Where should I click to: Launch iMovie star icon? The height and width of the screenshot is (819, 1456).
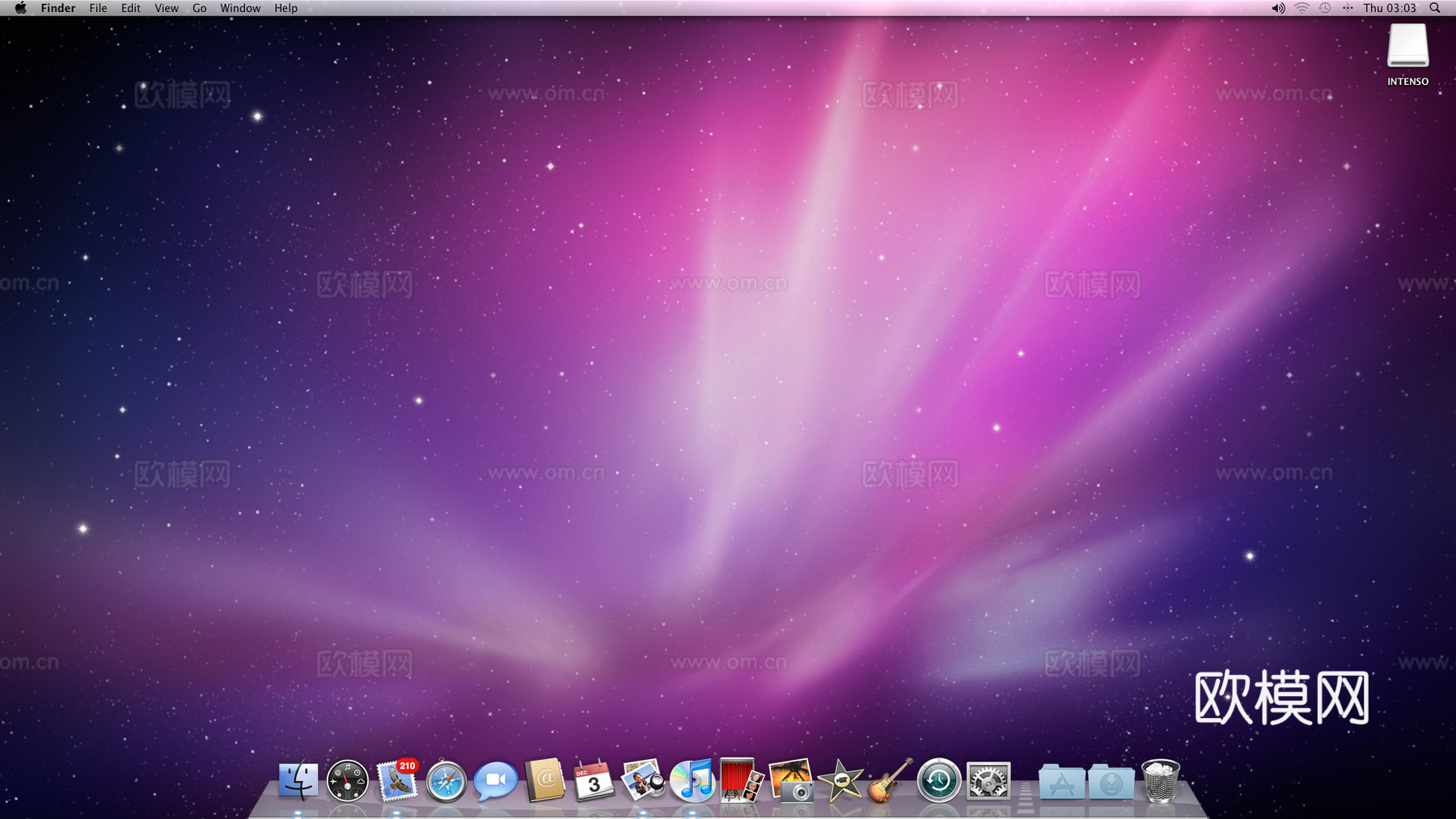click(x=840, y=781)
